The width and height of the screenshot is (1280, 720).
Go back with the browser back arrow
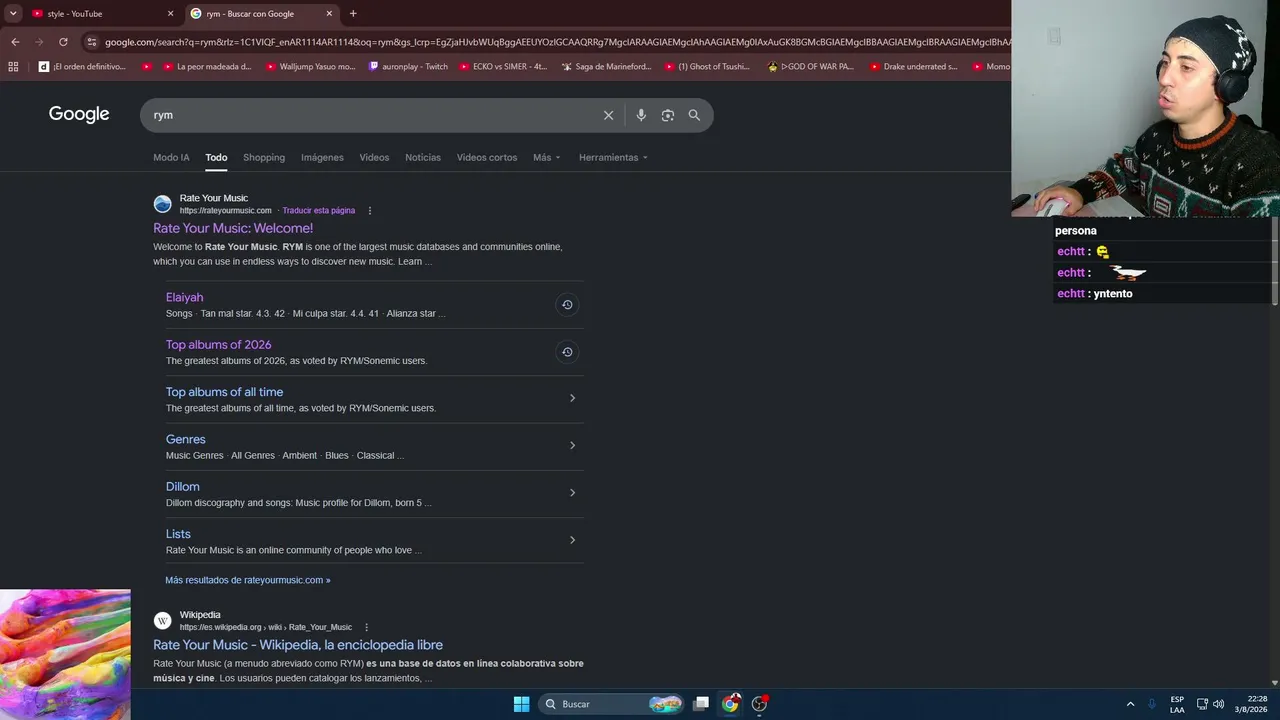(x=15, y=42)
